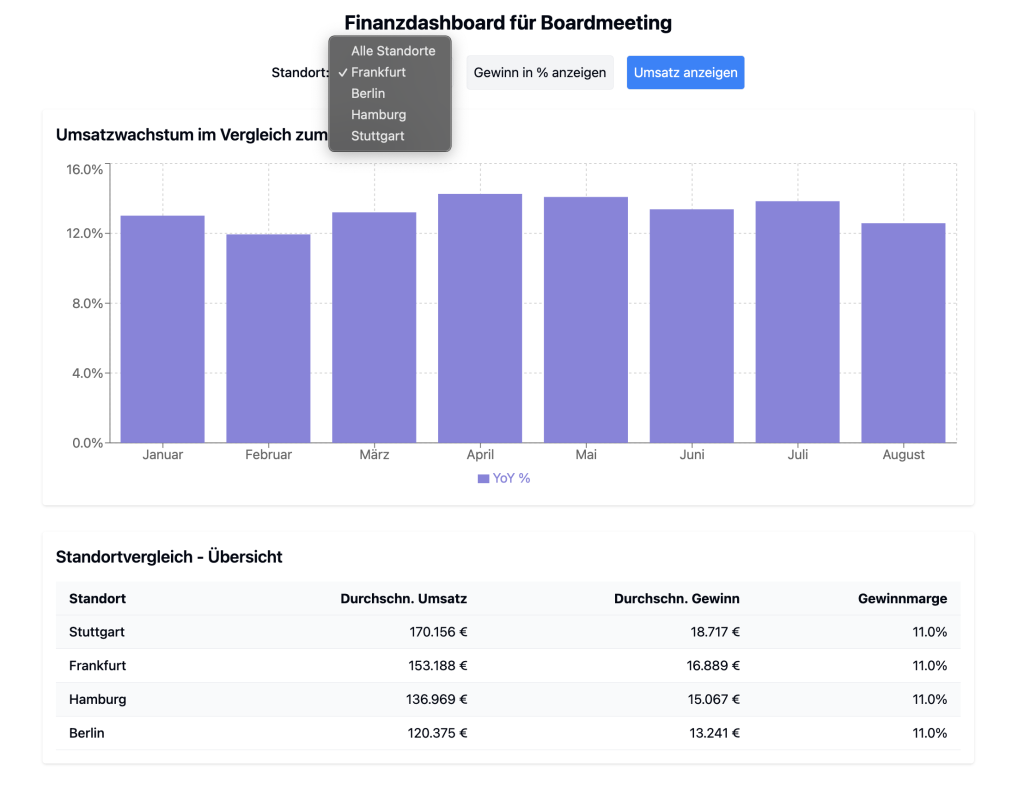Click the '18.717 €' profit cell
Image resolution: width=1024 pixels, height=788 pixels.
715,632
